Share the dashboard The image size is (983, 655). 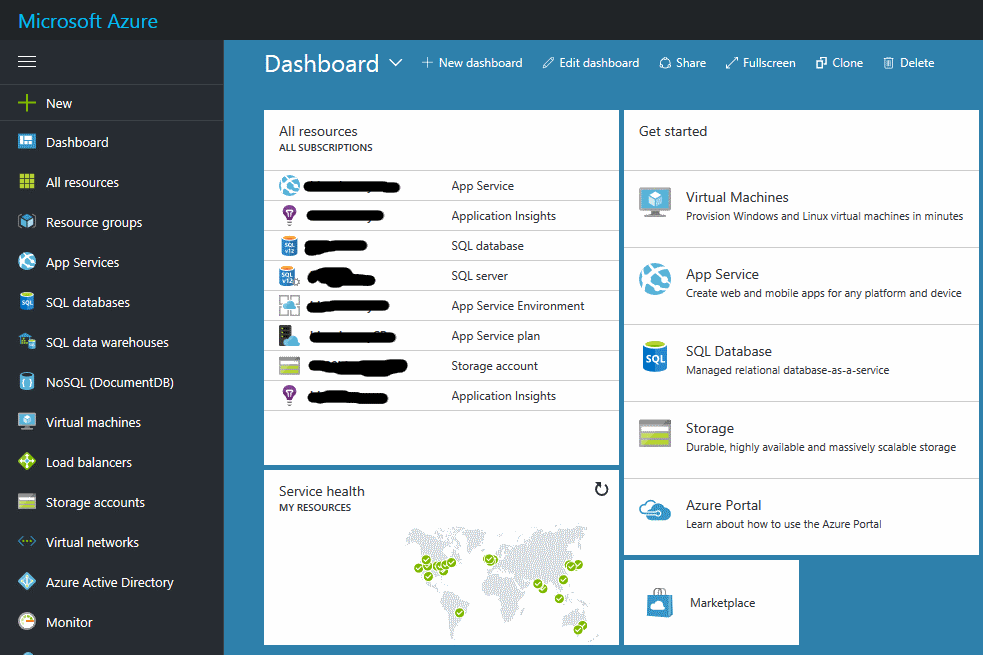(x=683, y=63)
